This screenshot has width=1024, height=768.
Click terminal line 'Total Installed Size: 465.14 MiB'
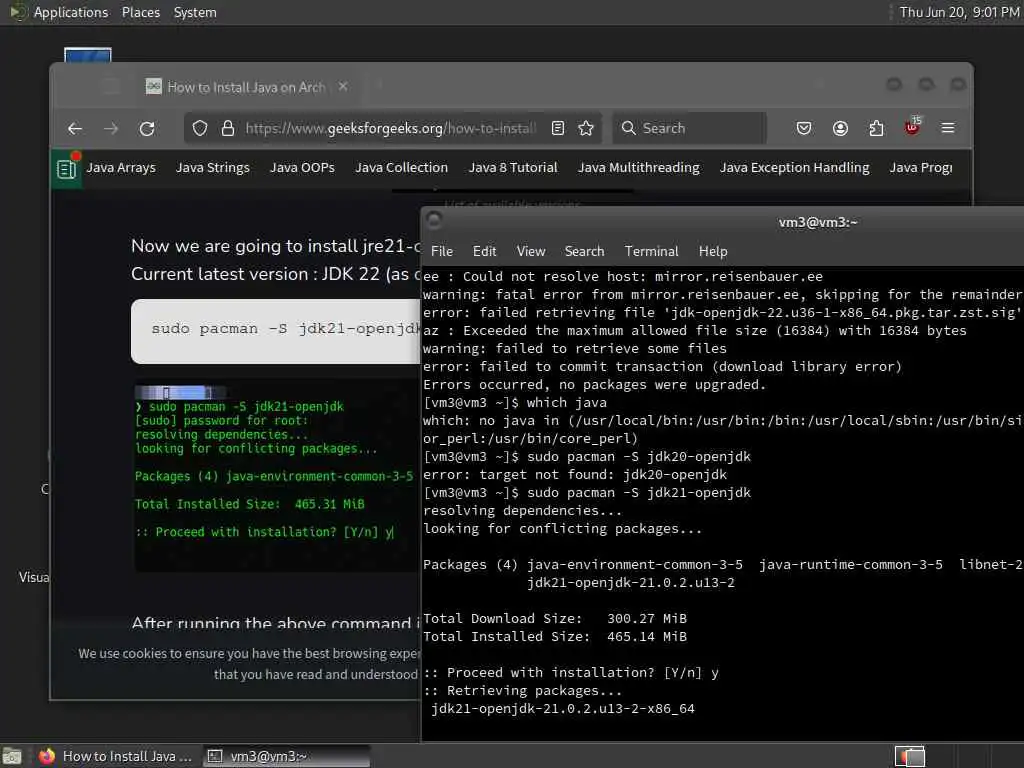(x=554, y=637)
